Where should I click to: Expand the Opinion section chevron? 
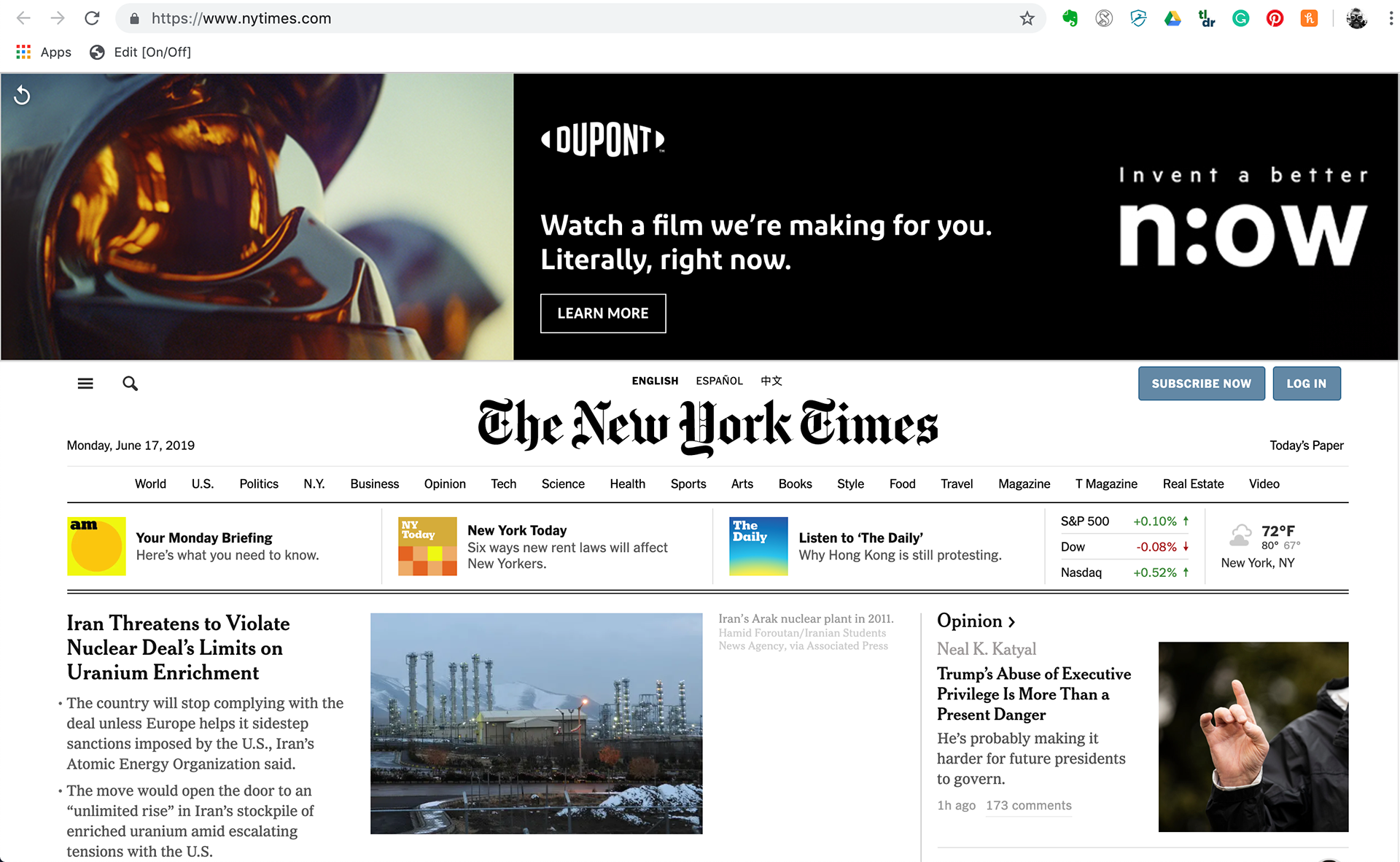(1012, 622)
